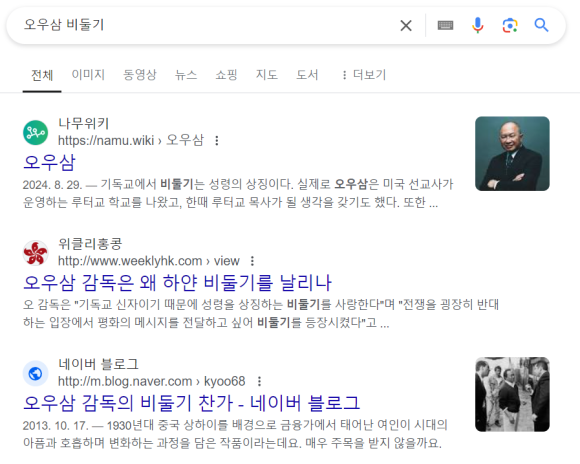Open 오우삼 감독은 왜 하얀 비둘기를 날리나 result
This screenshot has height=464, width=580.
point(177,283)
